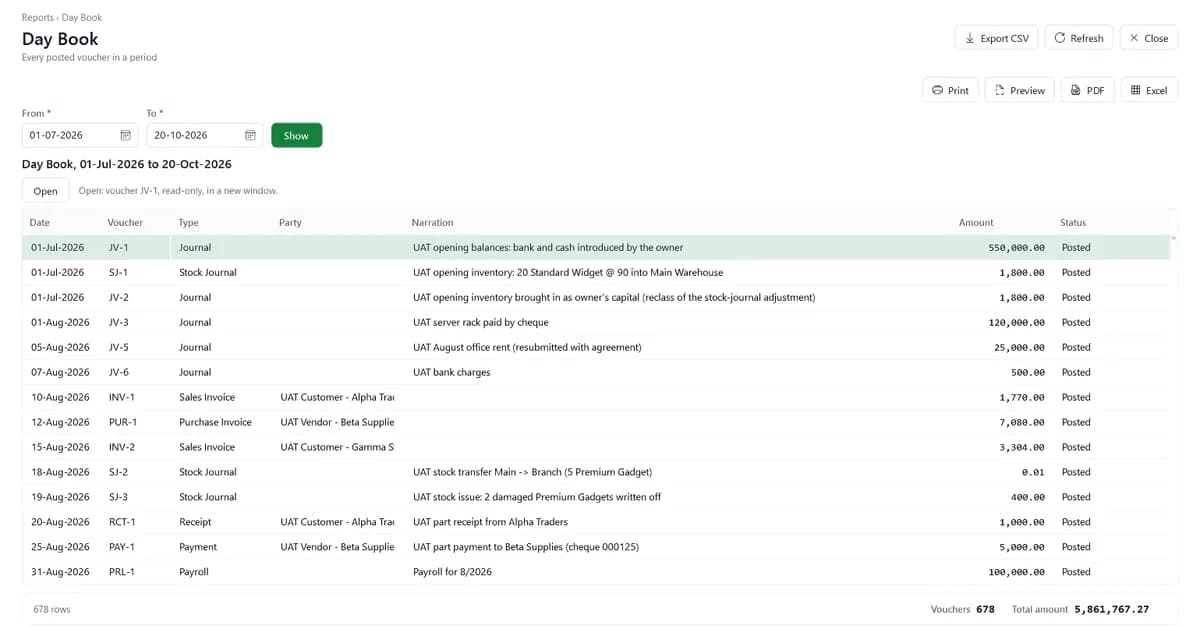
Task: Select voucher PAY-1 cell
Action: tap(122, 547)
